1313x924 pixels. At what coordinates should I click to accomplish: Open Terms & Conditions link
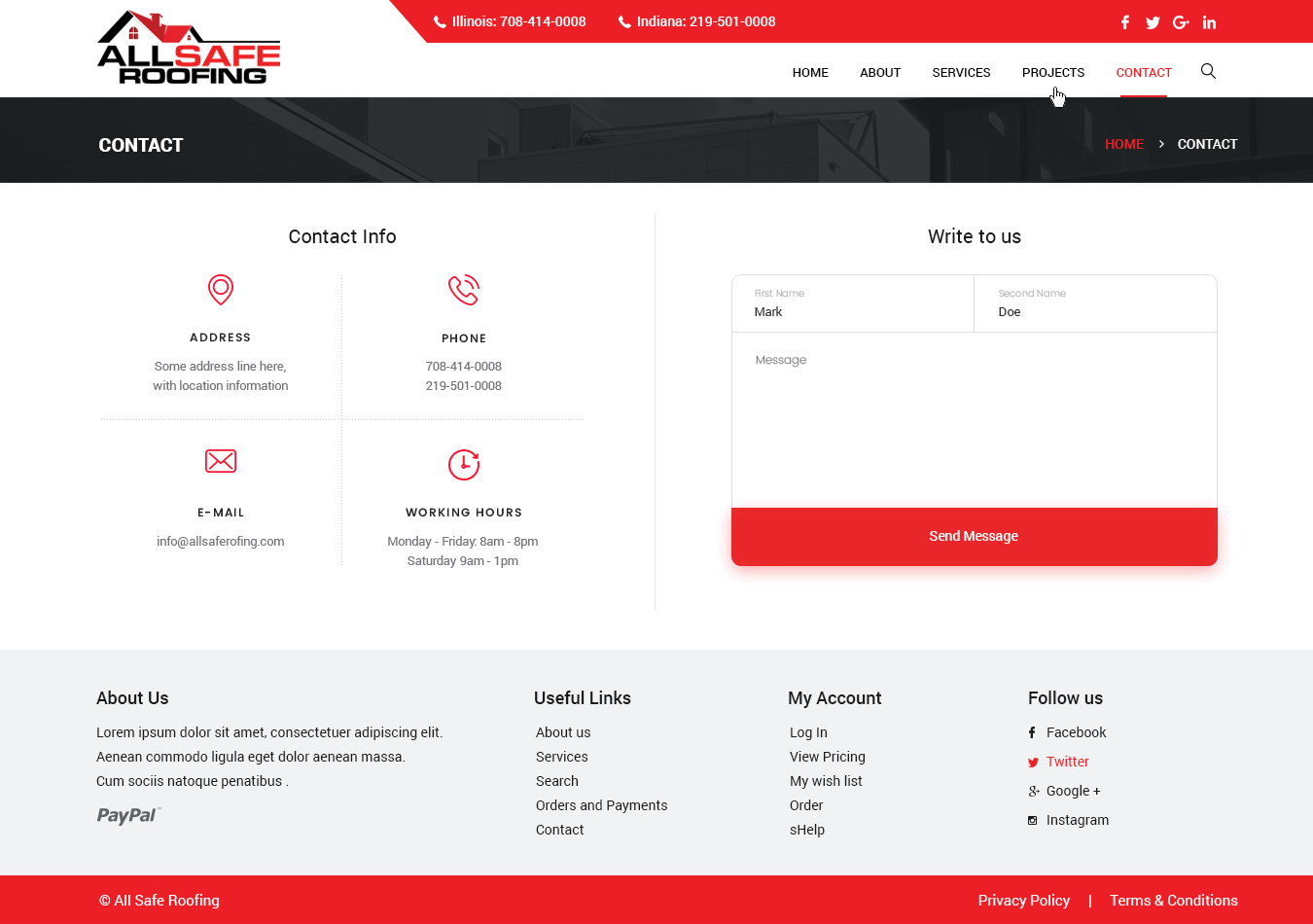[x=1173, y=901]
